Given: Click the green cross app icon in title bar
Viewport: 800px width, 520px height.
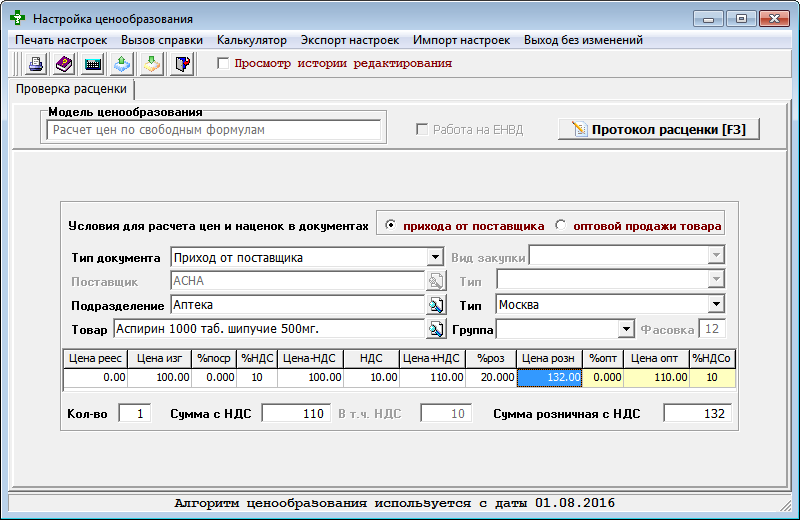Looking at the screenshot, I should pos(18,18).
